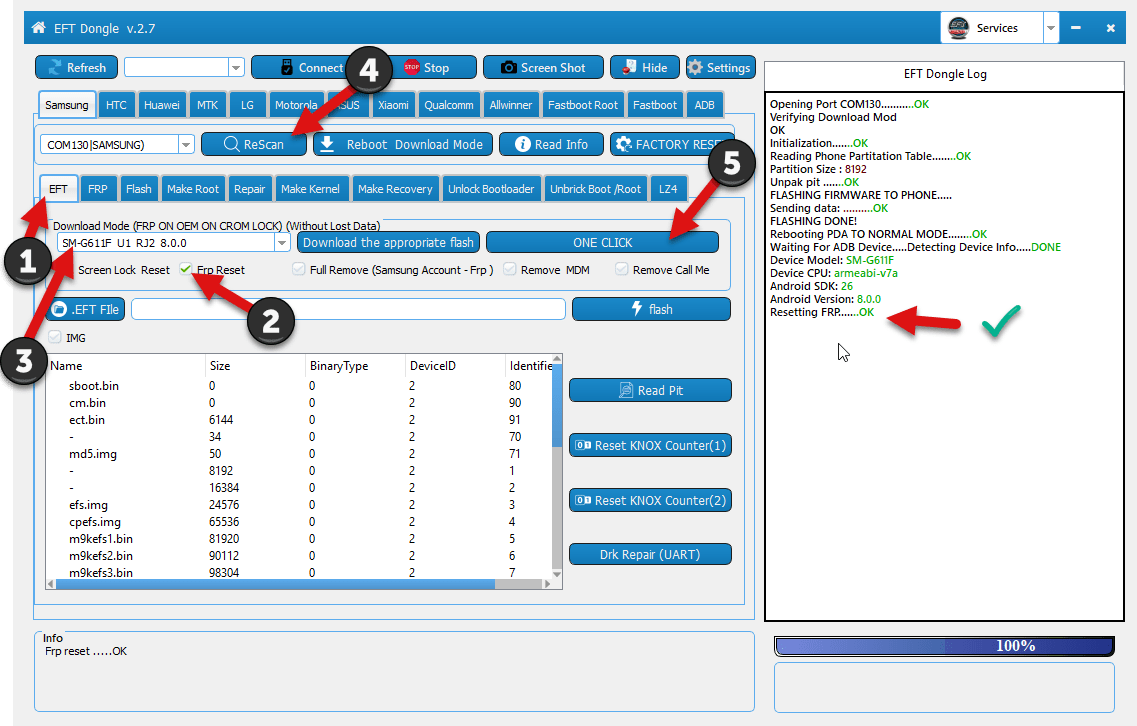1137x726 pixels.
Task: Open the .EFT File browser
Action: point(86,309)
